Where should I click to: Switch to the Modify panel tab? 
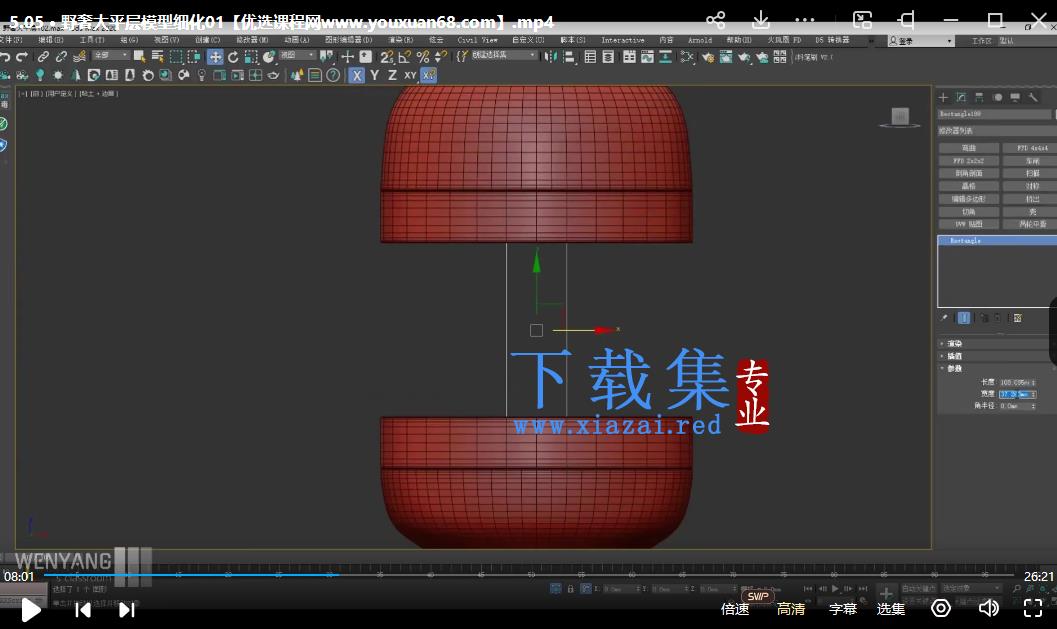coord(961,98)
